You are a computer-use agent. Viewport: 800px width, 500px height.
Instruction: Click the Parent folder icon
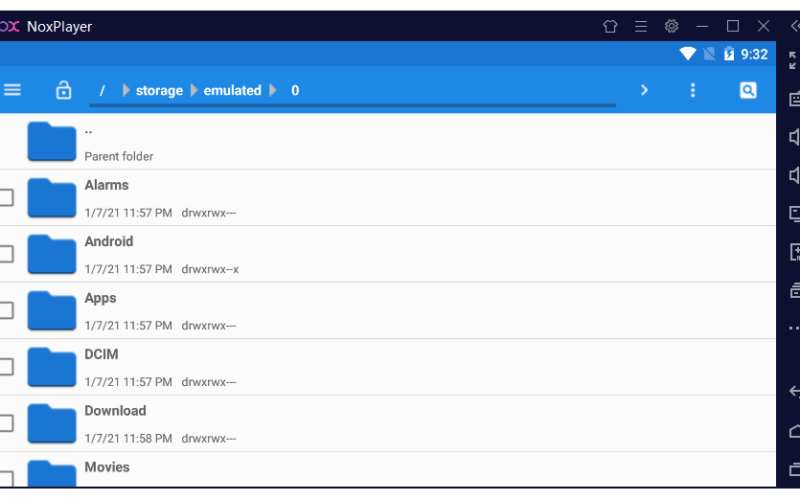point(52,141)
